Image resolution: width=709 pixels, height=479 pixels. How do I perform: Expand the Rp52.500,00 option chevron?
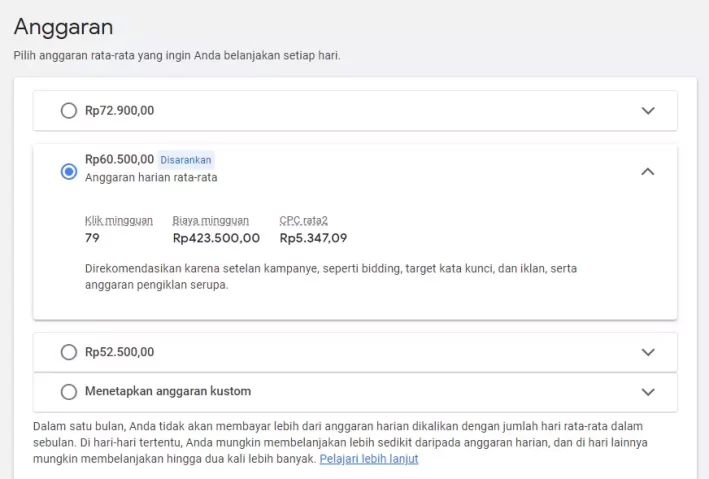[648, 352]
